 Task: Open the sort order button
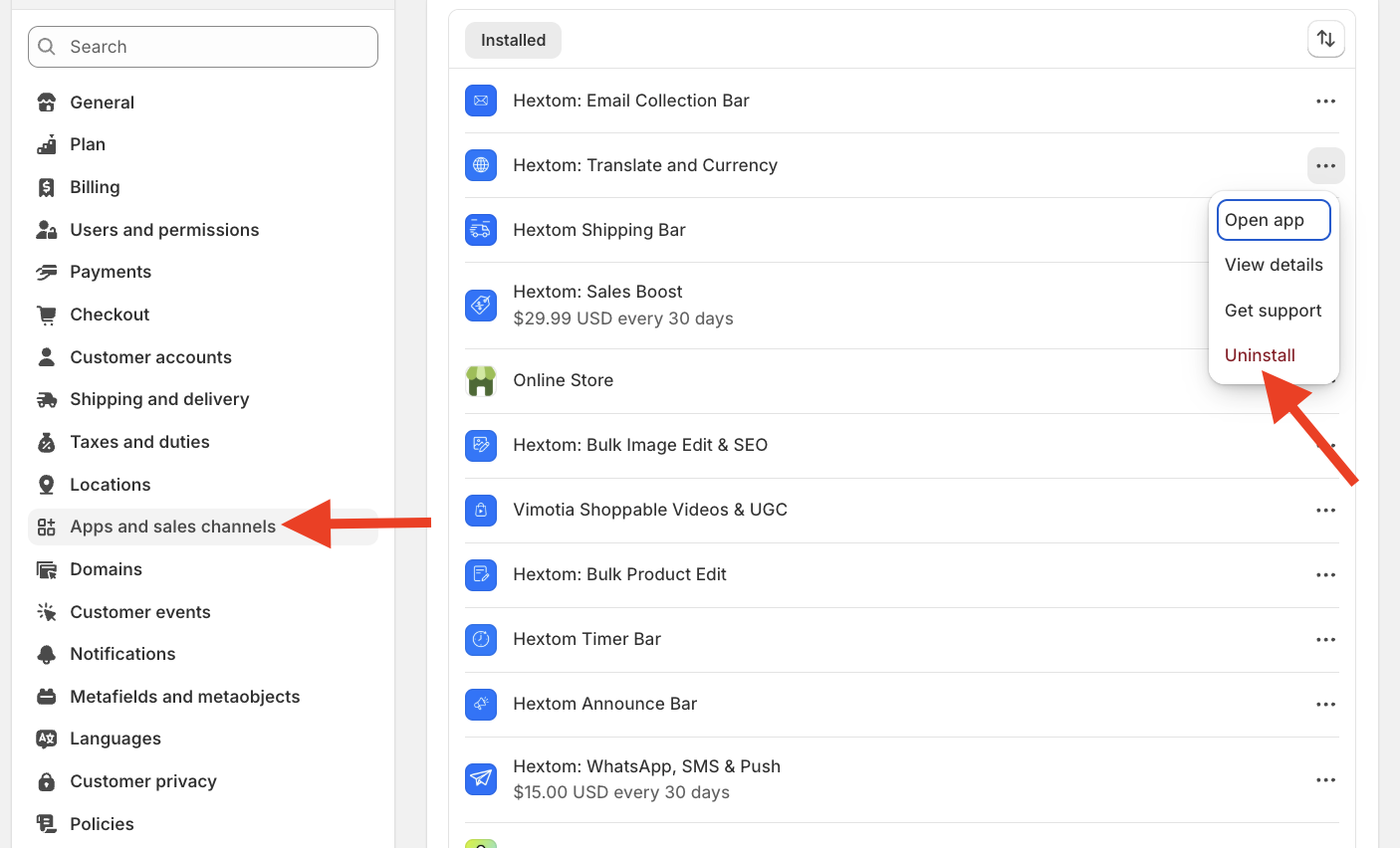tap(1325, 39)
